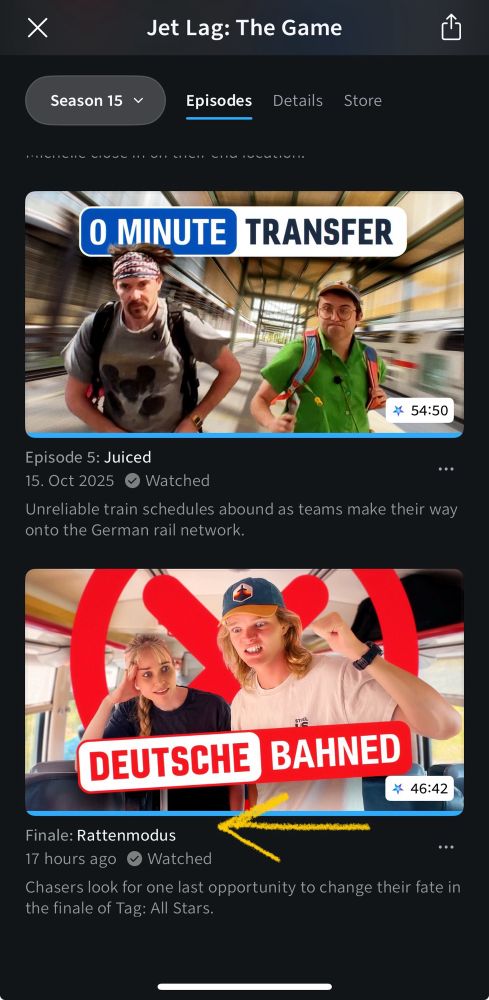The width and height of the screenshot is (489, 1000).
Task: Open the Episode 5: Juiced title
Action: click(x=88, y=457)
